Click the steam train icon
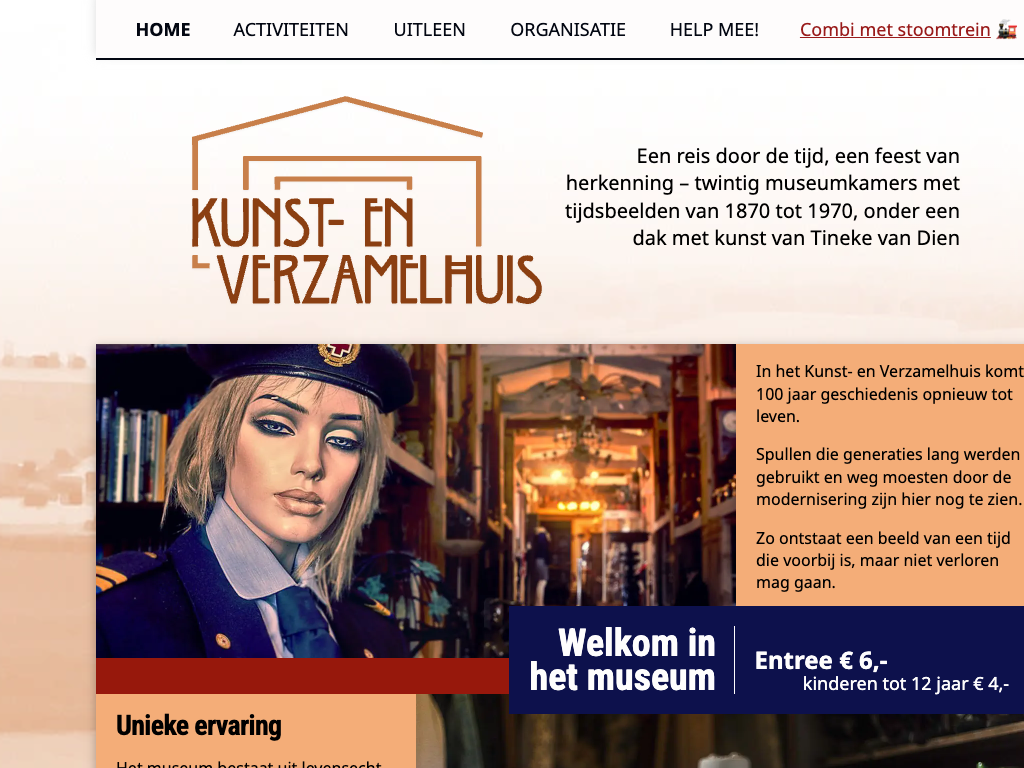1024x768 pixels. tap(1006, 30)
